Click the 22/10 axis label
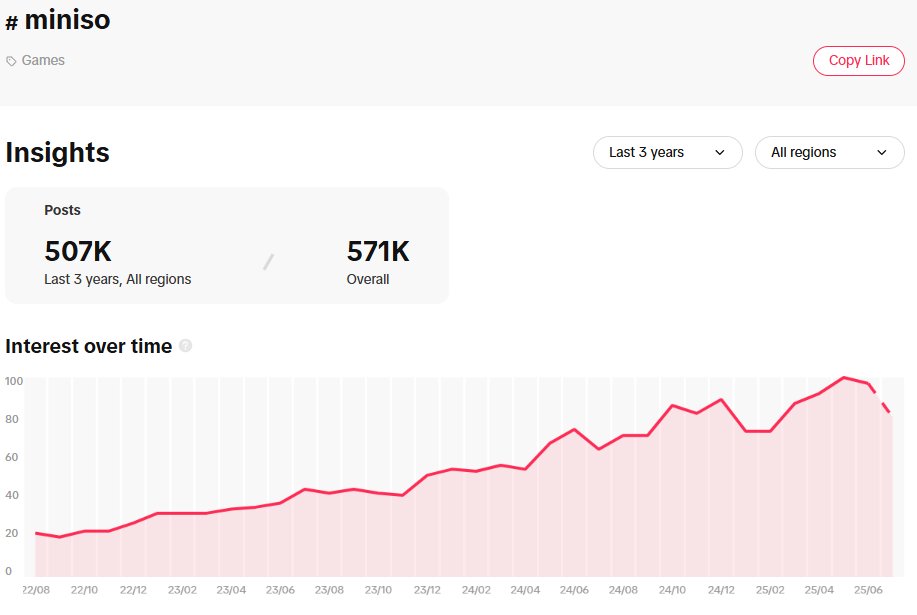Image resolution: width=917 pixels, height=615 pixels. [84, 590]
